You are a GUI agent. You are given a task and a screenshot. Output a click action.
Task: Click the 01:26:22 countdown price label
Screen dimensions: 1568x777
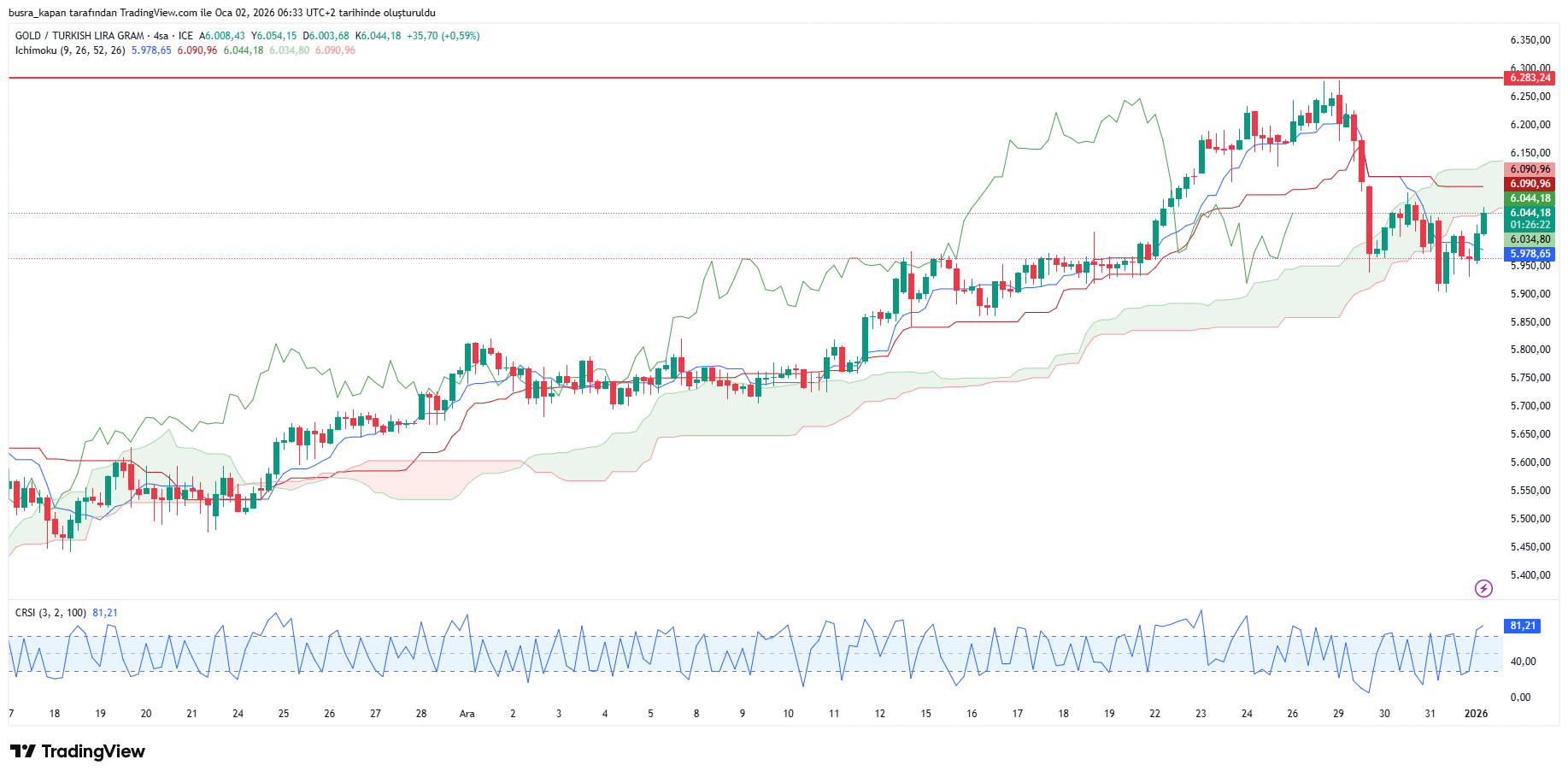point(1530,225)
